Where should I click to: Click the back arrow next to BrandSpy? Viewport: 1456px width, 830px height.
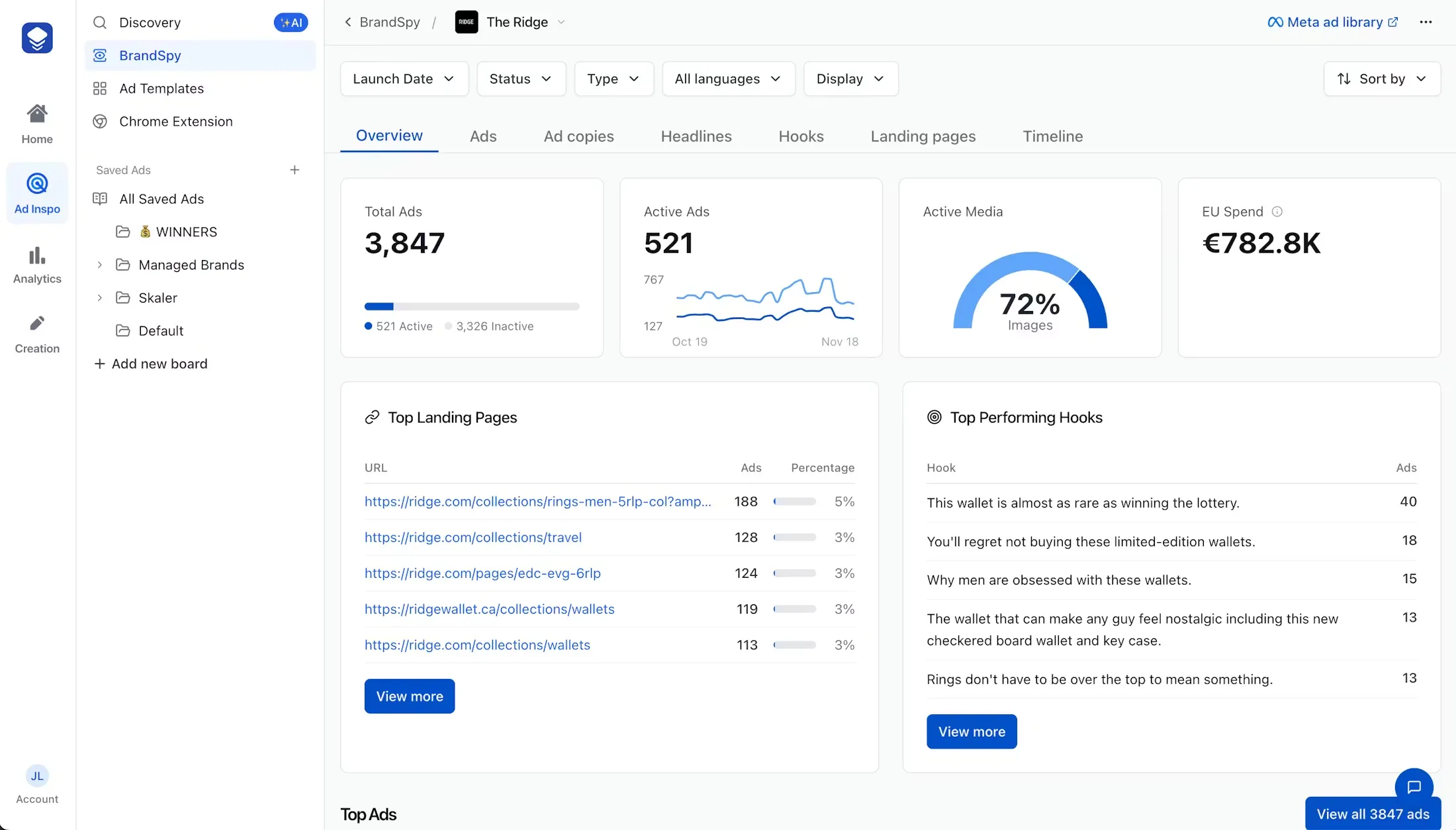[348, 23]
